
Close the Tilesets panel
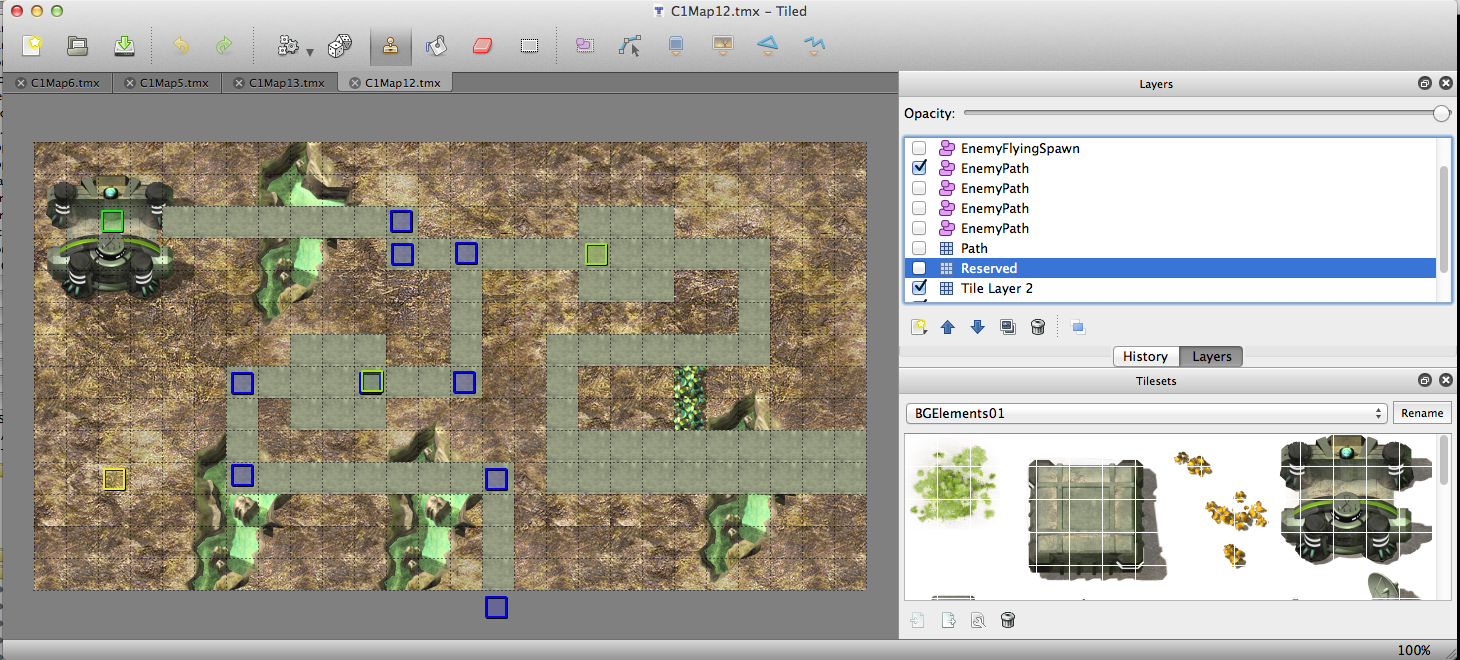(x=1445, y=381)
